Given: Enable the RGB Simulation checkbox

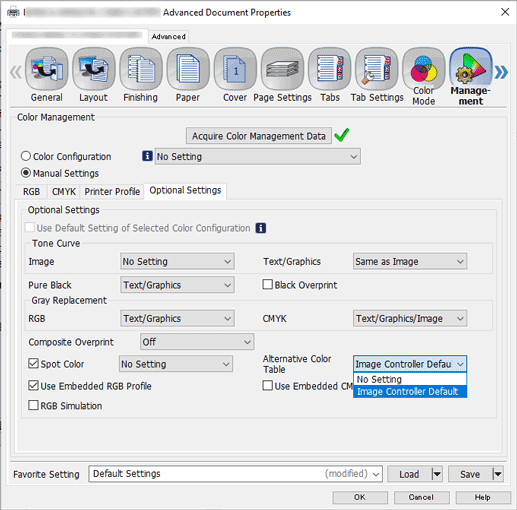Looking at the screenshot, I should point(33,405).
